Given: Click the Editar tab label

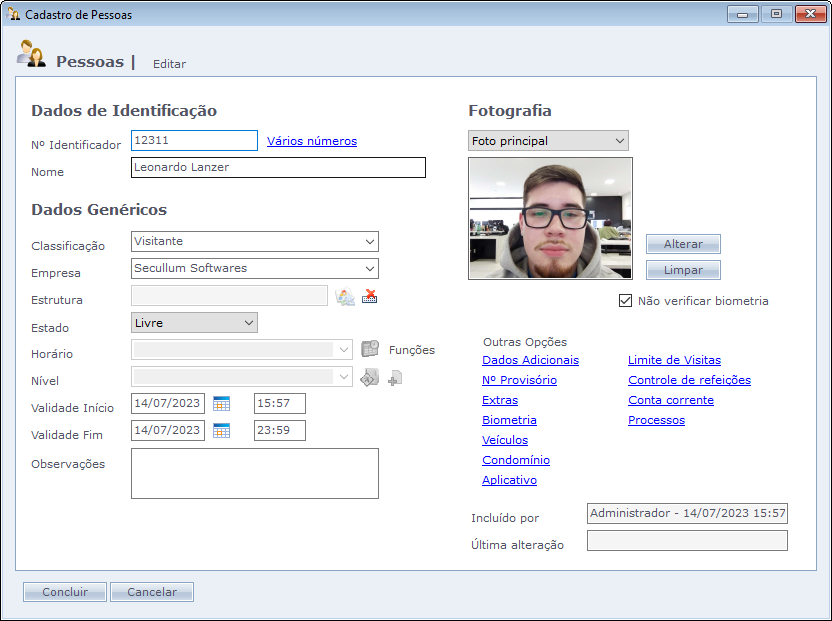Looking at the screenshot, I should click(169, 64).
